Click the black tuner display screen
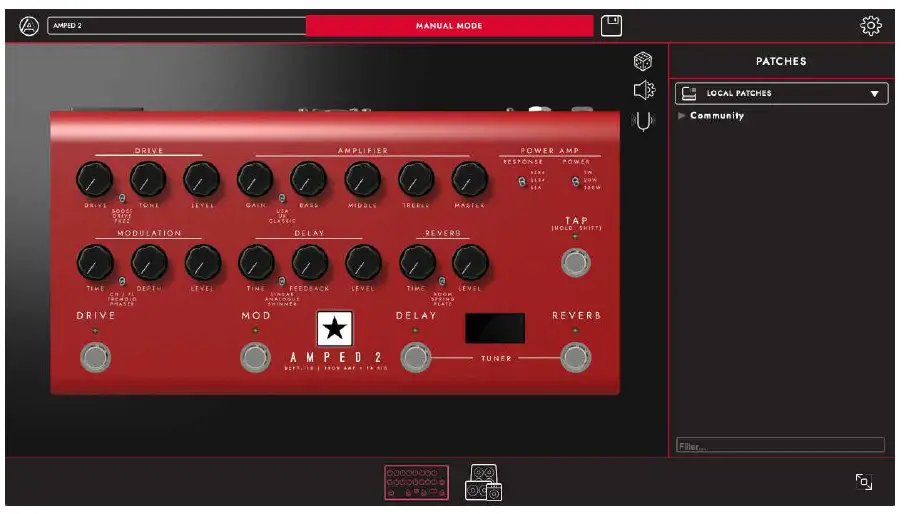This screenshot has height=514, width=904. click(x=495, y=328)
